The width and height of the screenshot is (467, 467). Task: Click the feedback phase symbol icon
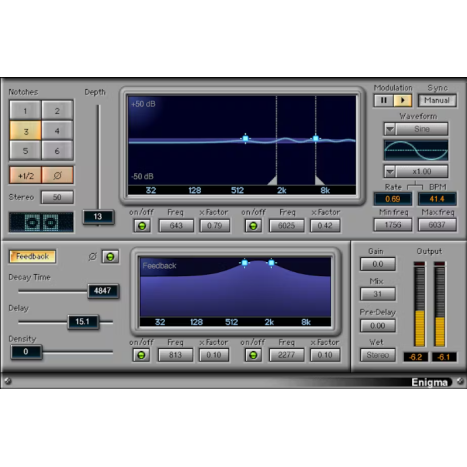pyautogui.click(x=92, y=256)
